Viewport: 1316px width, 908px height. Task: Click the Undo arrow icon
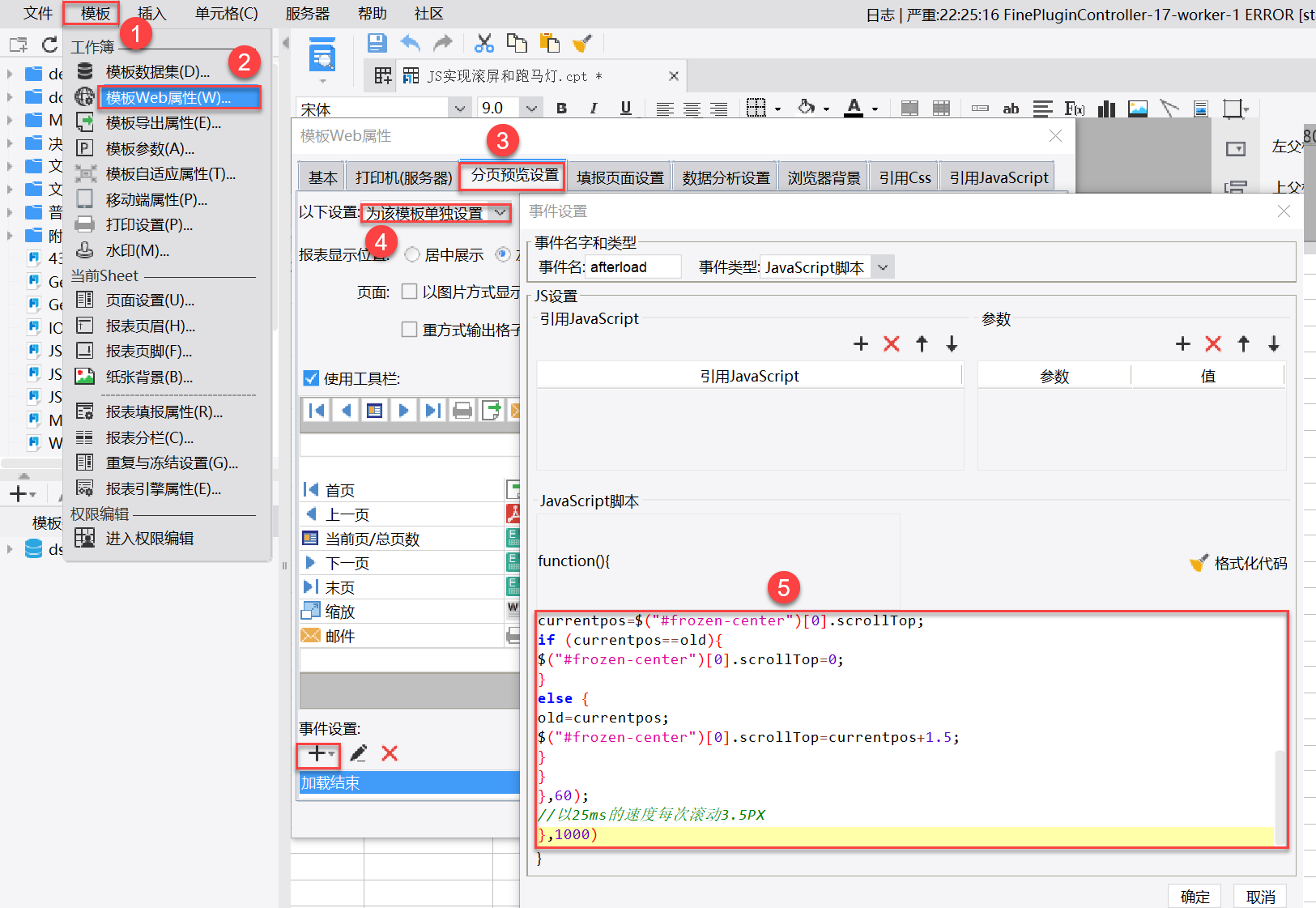coord(411,43)
